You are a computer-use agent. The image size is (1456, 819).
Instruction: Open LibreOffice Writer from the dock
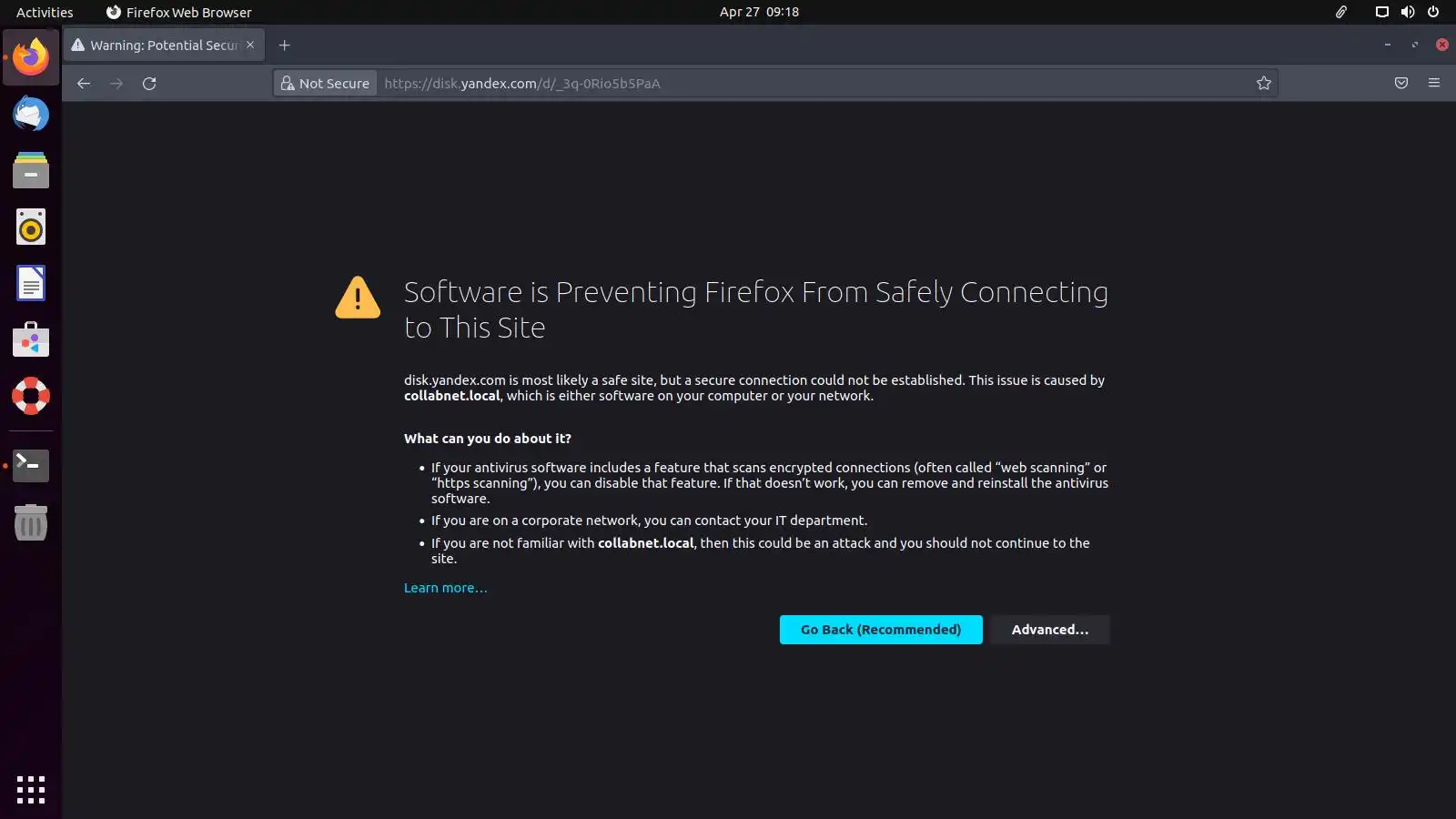pos(31,284)
